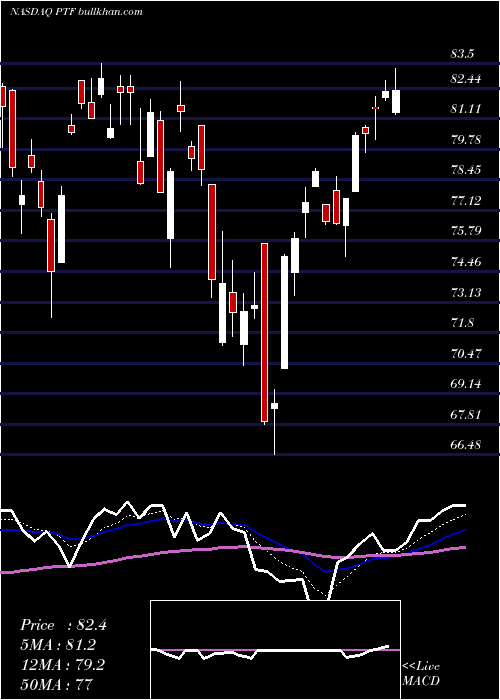Screen dimensions: 500x700
Task: Click inside the MACD inset chart box
Action: coord(275,650)
